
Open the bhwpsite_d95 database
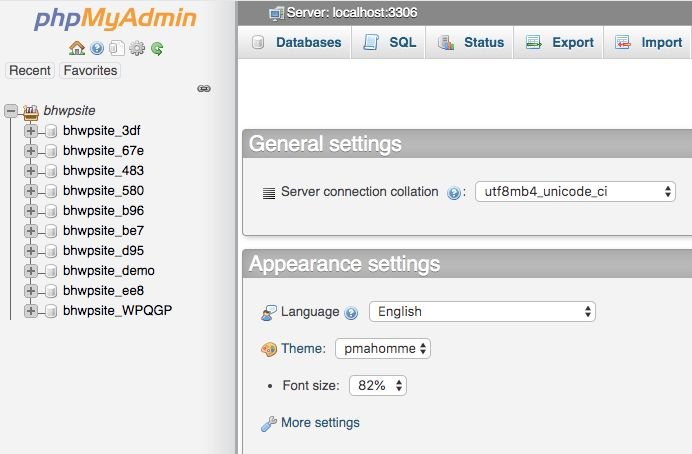(103, 251)
